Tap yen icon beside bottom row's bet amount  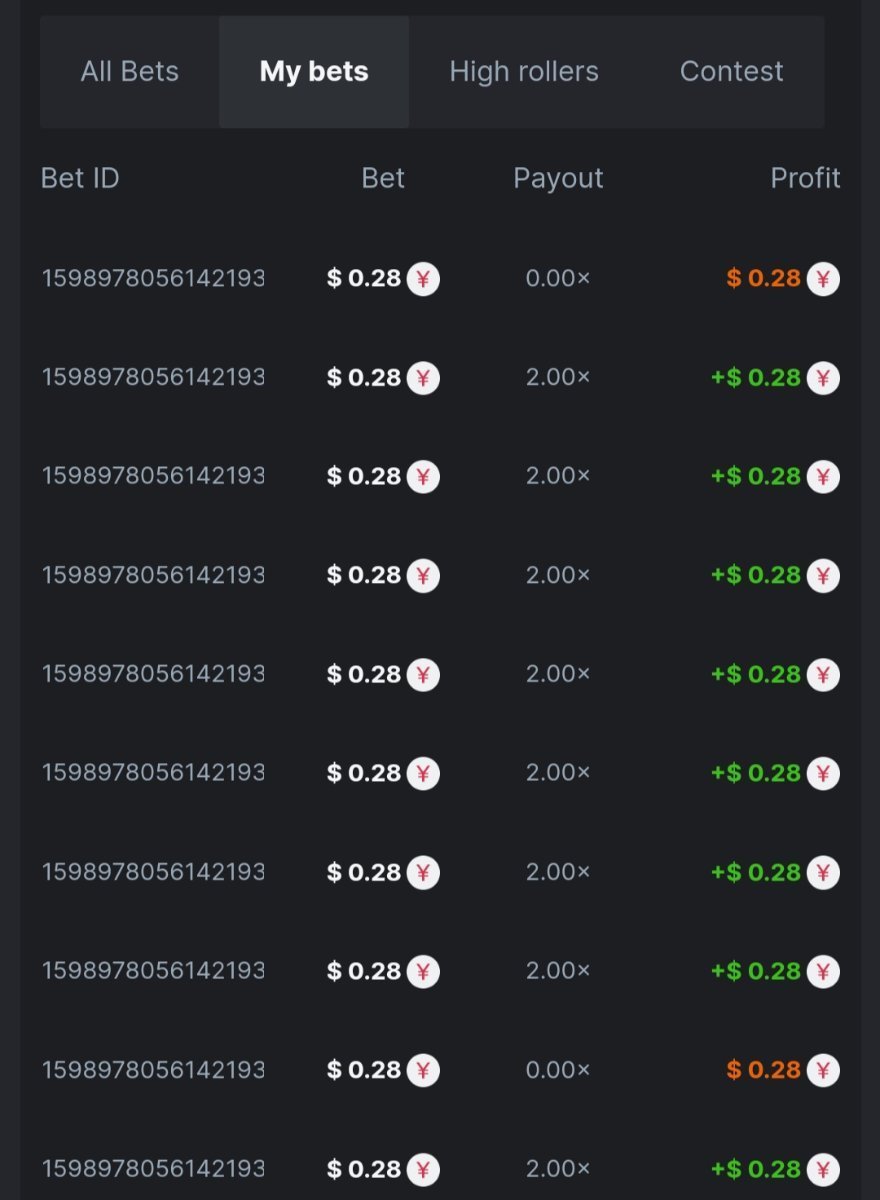coord(423,1168)
